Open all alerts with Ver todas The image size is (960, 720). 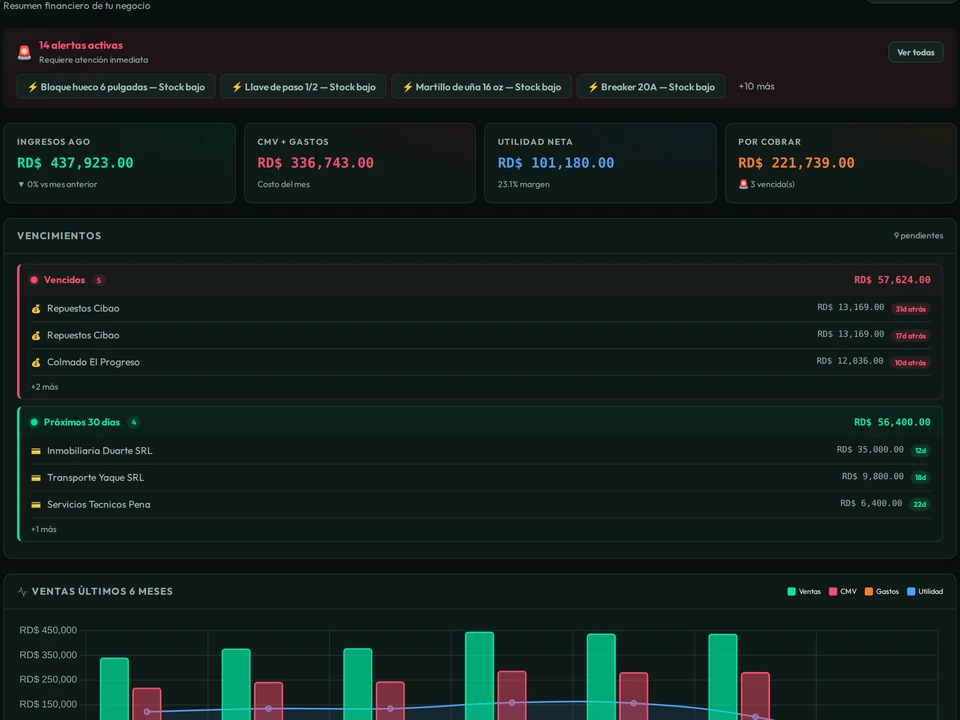[x=915, y=53]
